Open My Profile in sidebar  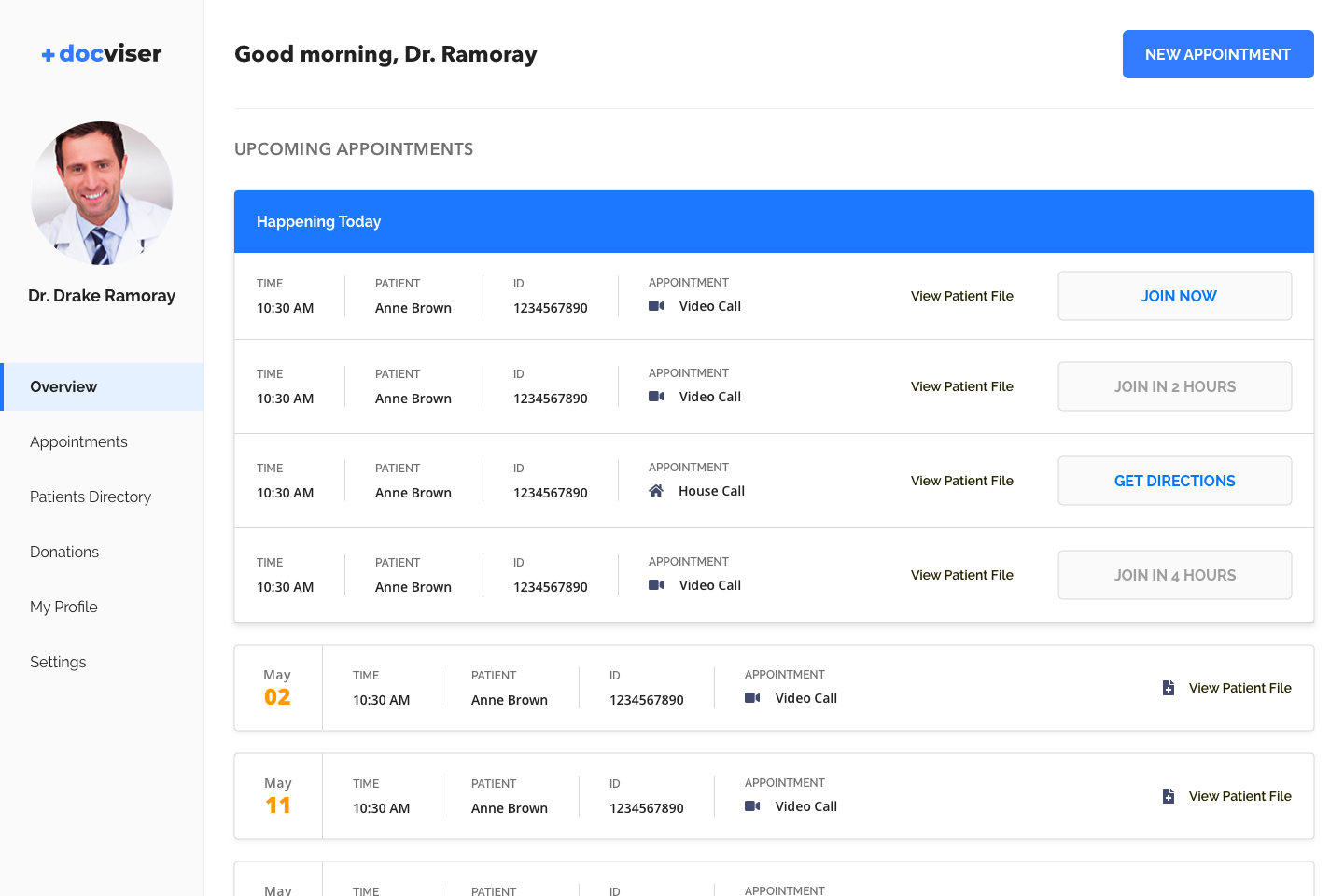coord(63,607)
